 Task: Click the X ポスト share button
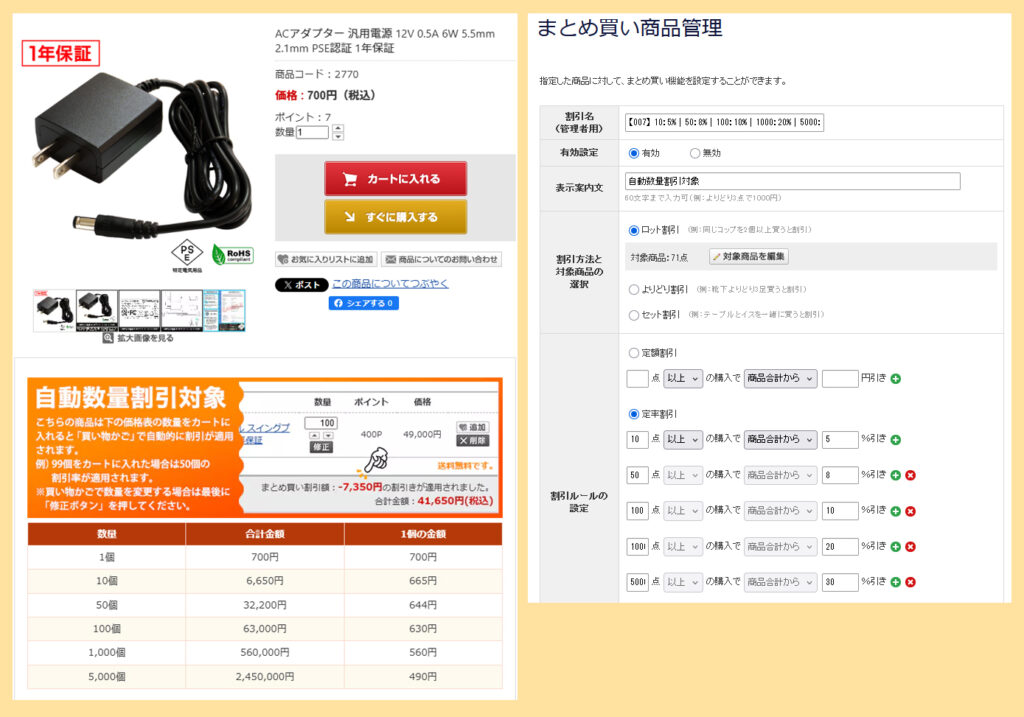[x=301, y=285]
